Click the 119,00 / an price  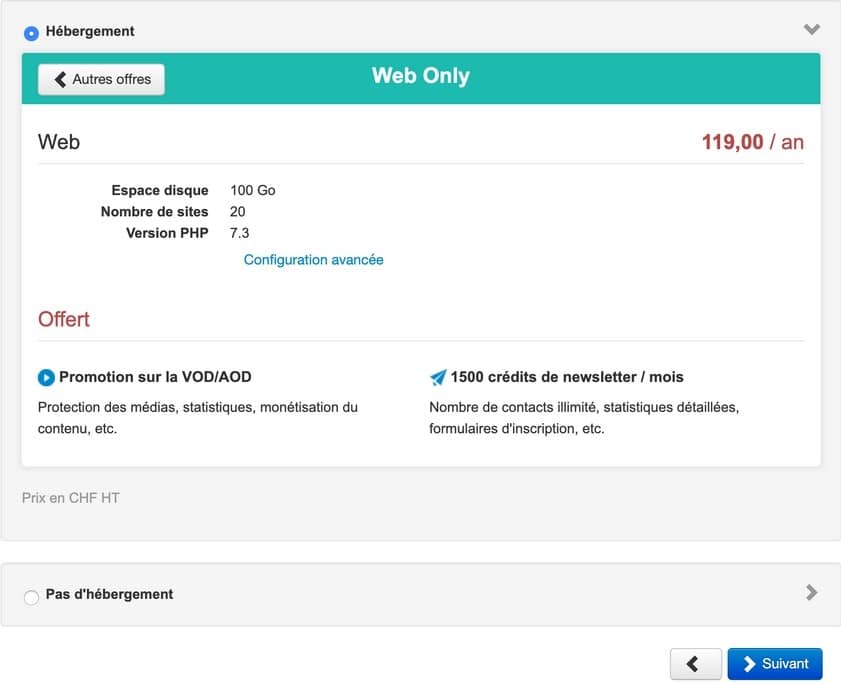coord(752,142)
